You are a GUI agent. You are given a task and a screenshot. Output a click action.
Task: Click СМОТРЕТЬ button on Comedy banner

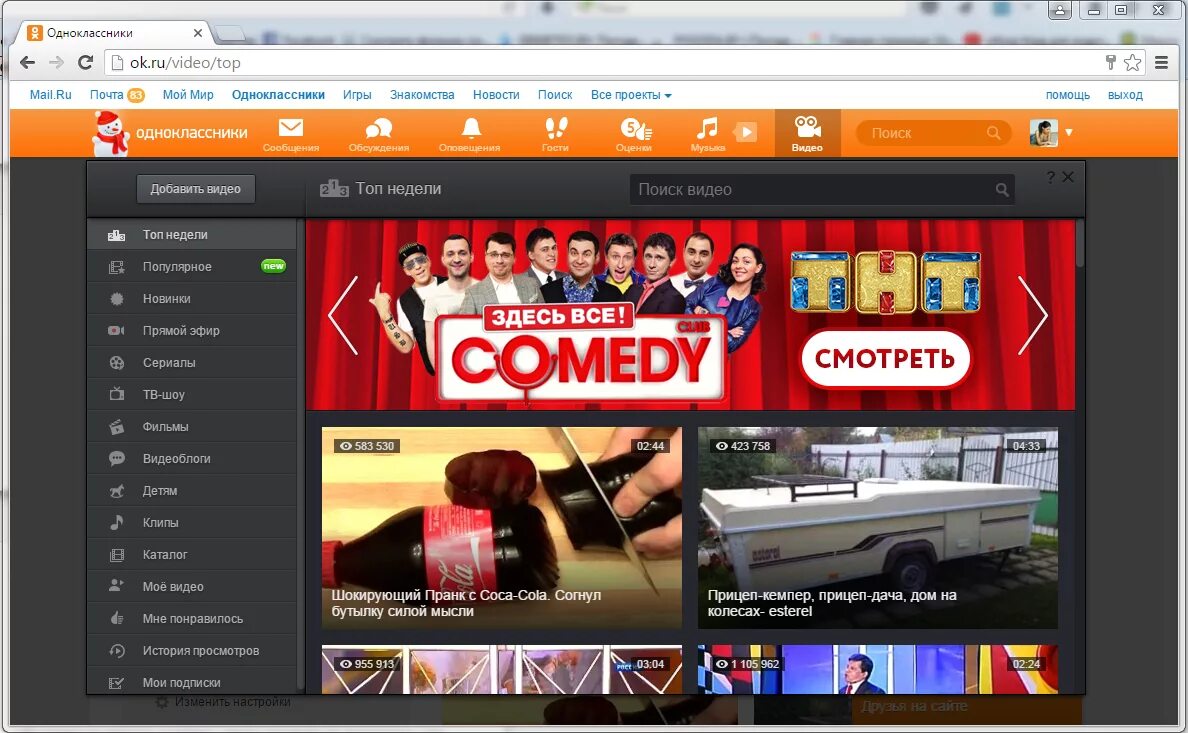coord(885,359)
